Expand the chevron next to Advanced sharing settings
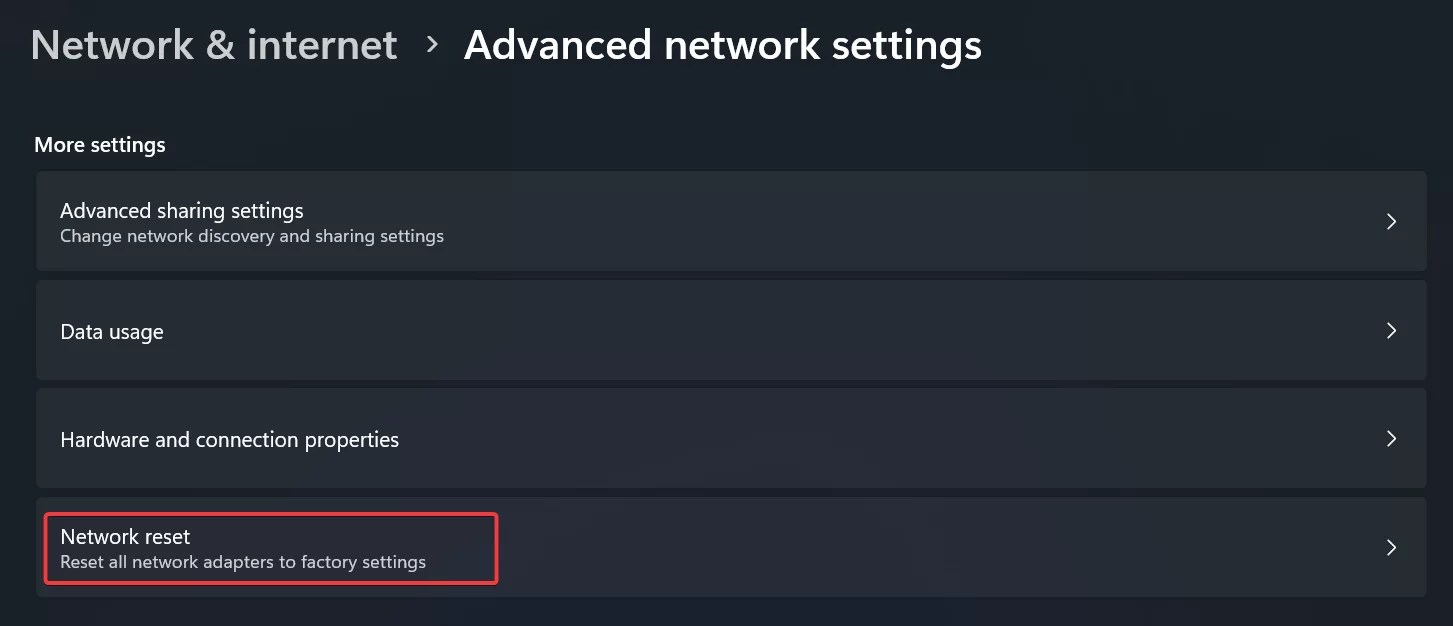1453x626 pixels. tap(1391, 221)
